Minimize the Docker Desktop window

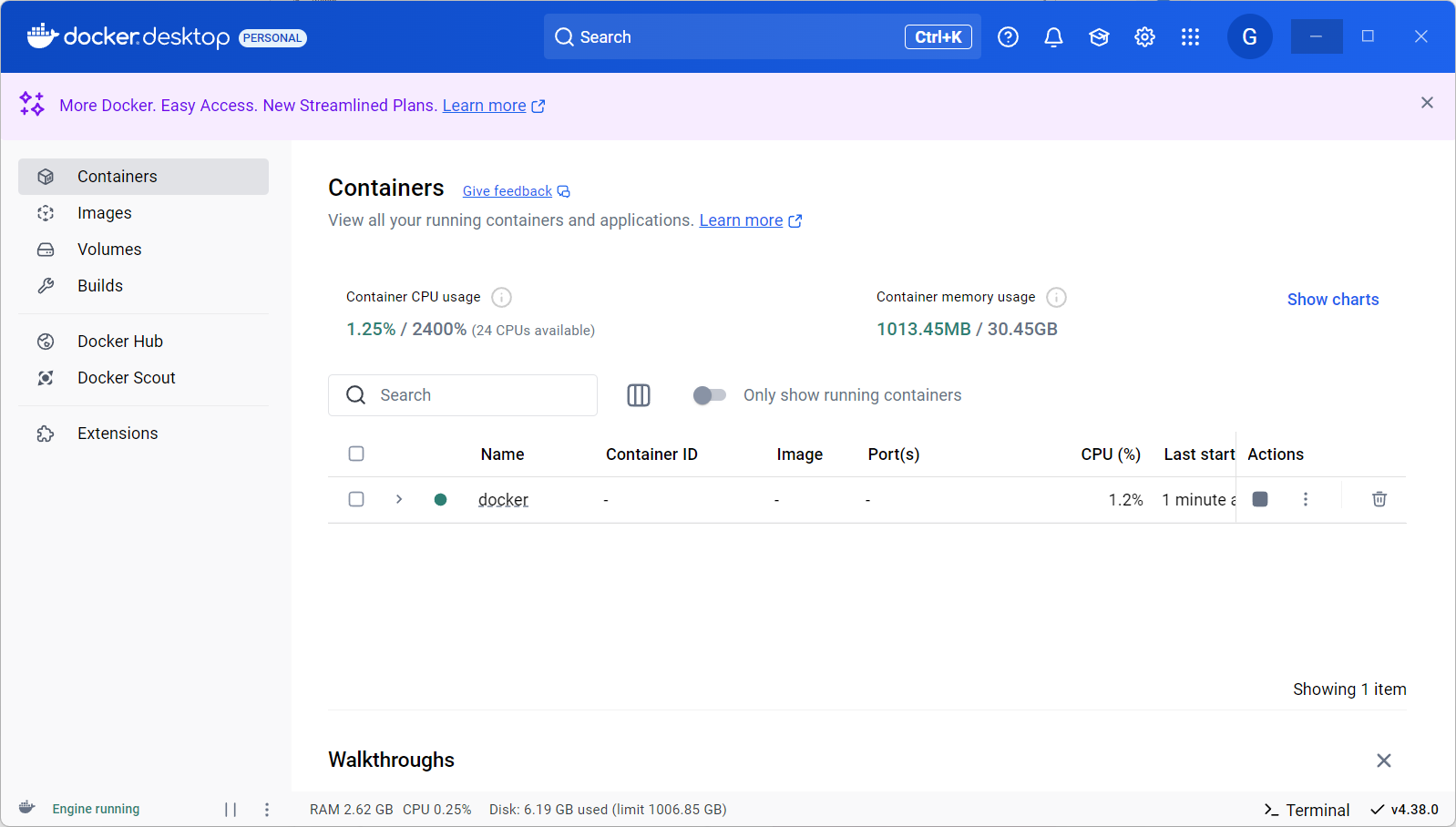[1317, 36]
